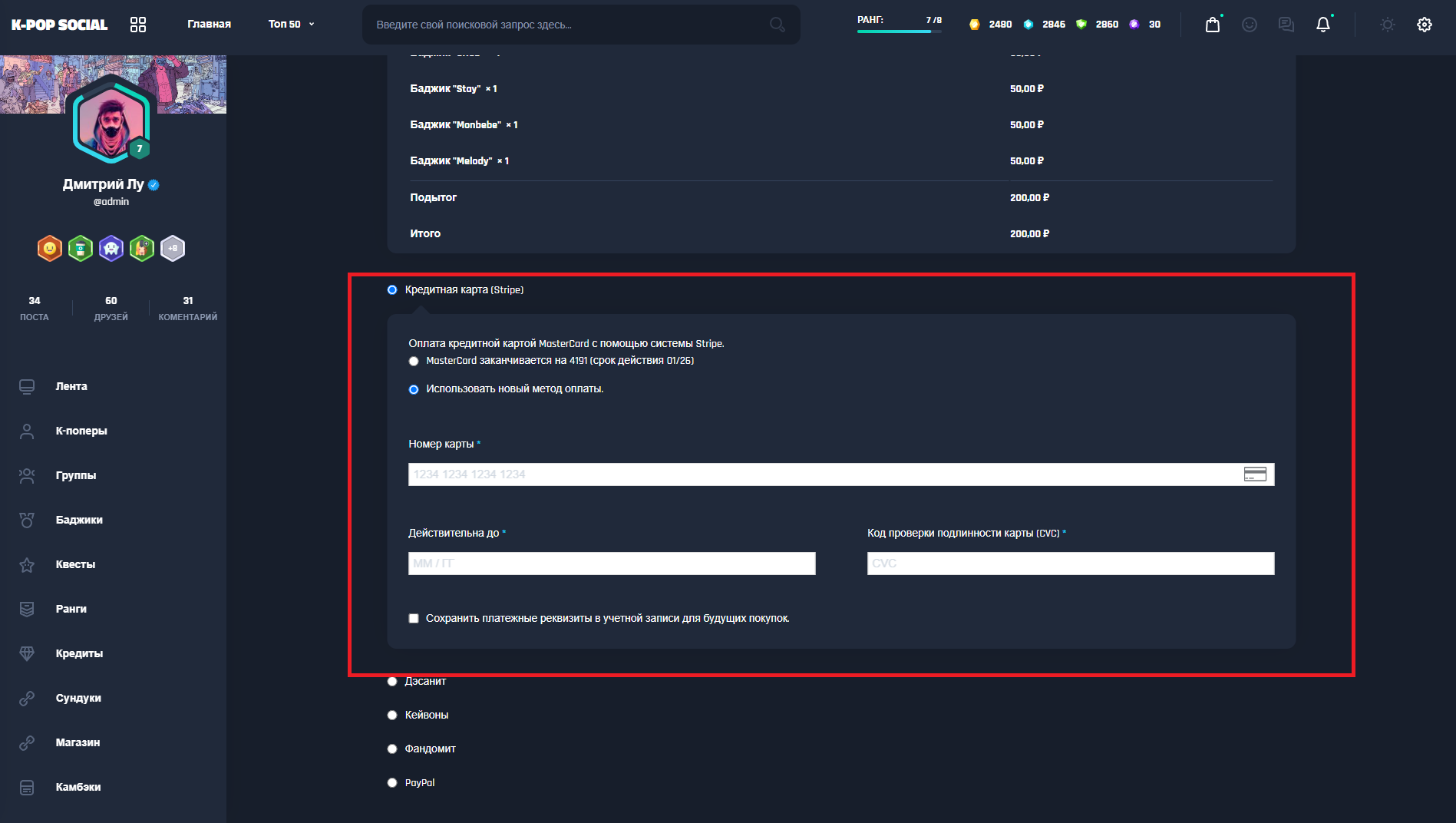1456x823 pixels.
Task: Click the card number input field
Action: [825, 474]
